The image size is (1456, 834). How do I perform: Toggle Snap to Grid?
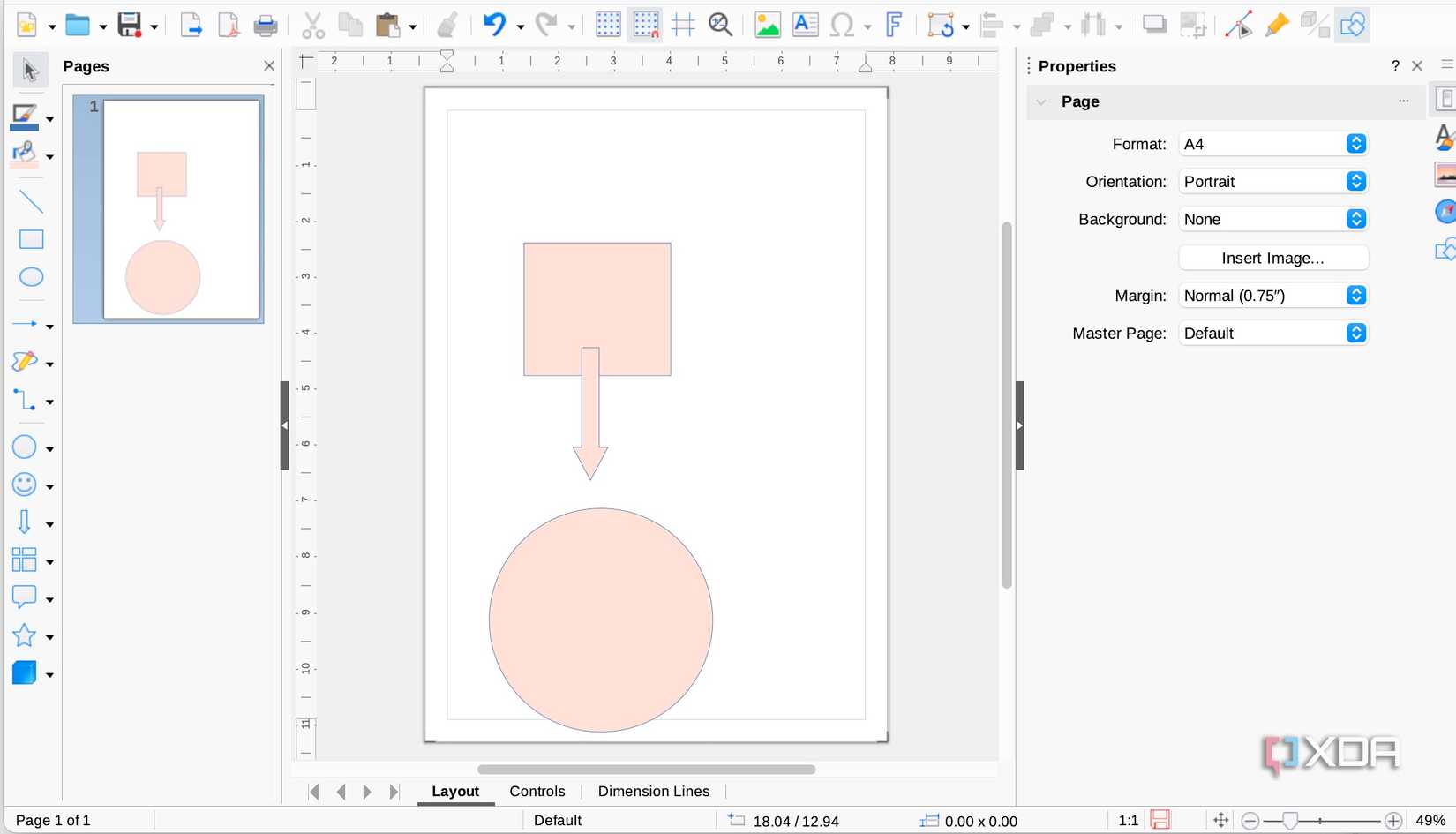click(645, 25)
